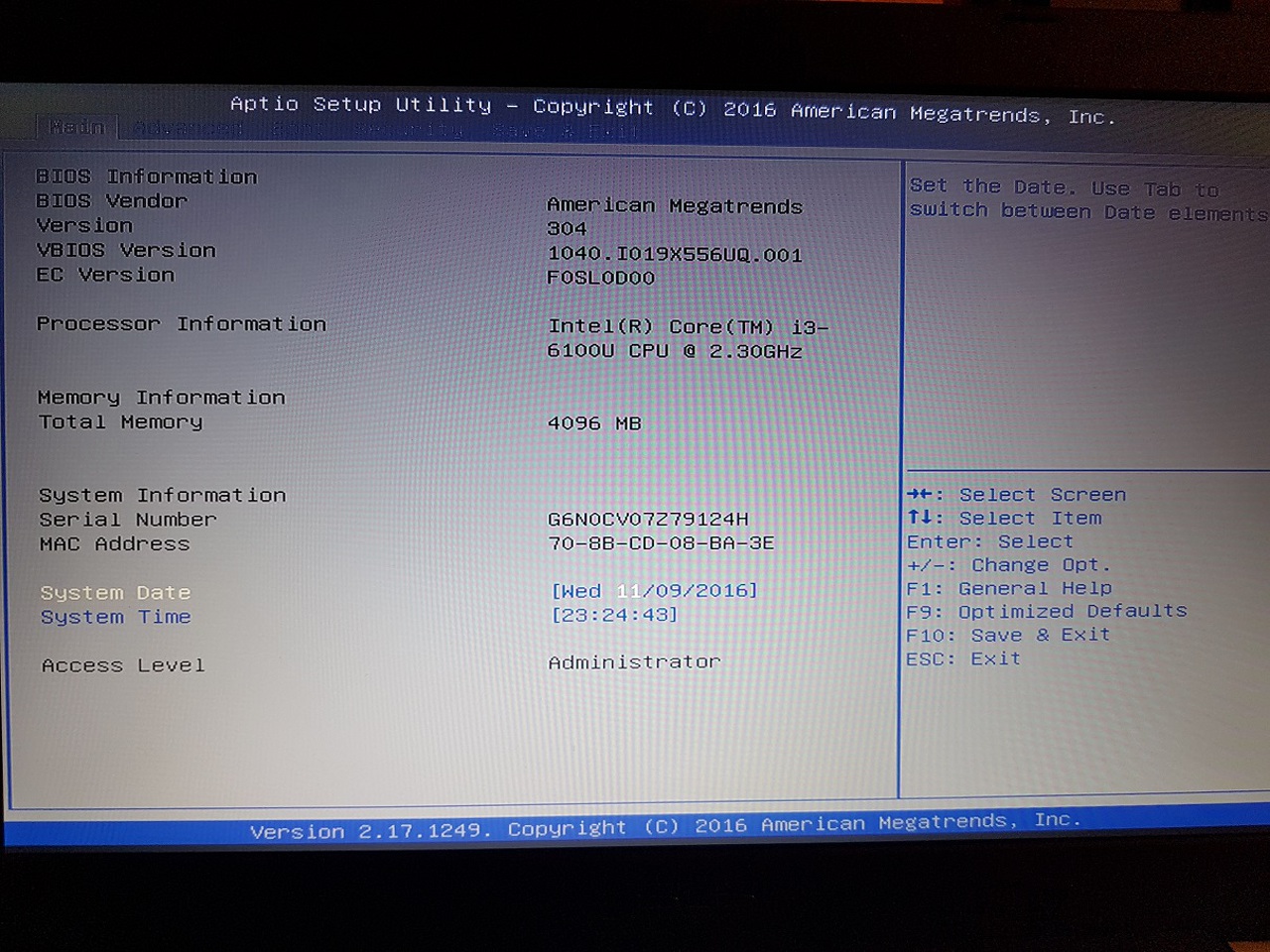The height and width of the screenshot is (952, 1270).
Task: Open the Save & Exit tab
Action: coord(566,130)
